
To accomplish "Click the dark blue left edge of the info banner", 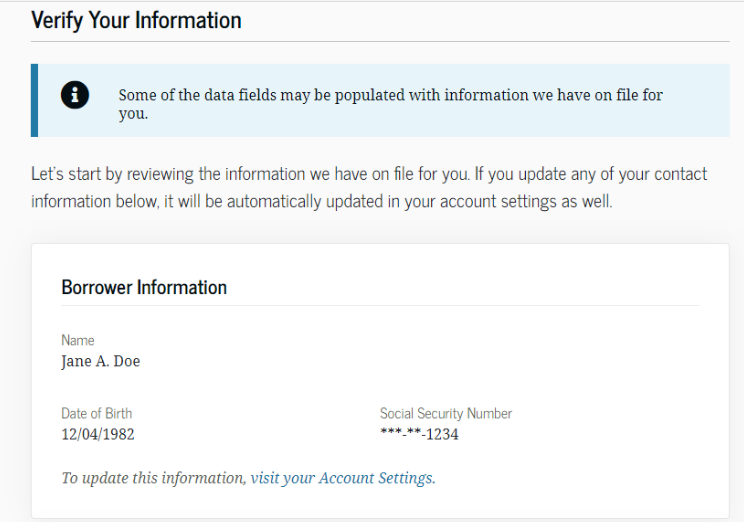I will 35,100.
